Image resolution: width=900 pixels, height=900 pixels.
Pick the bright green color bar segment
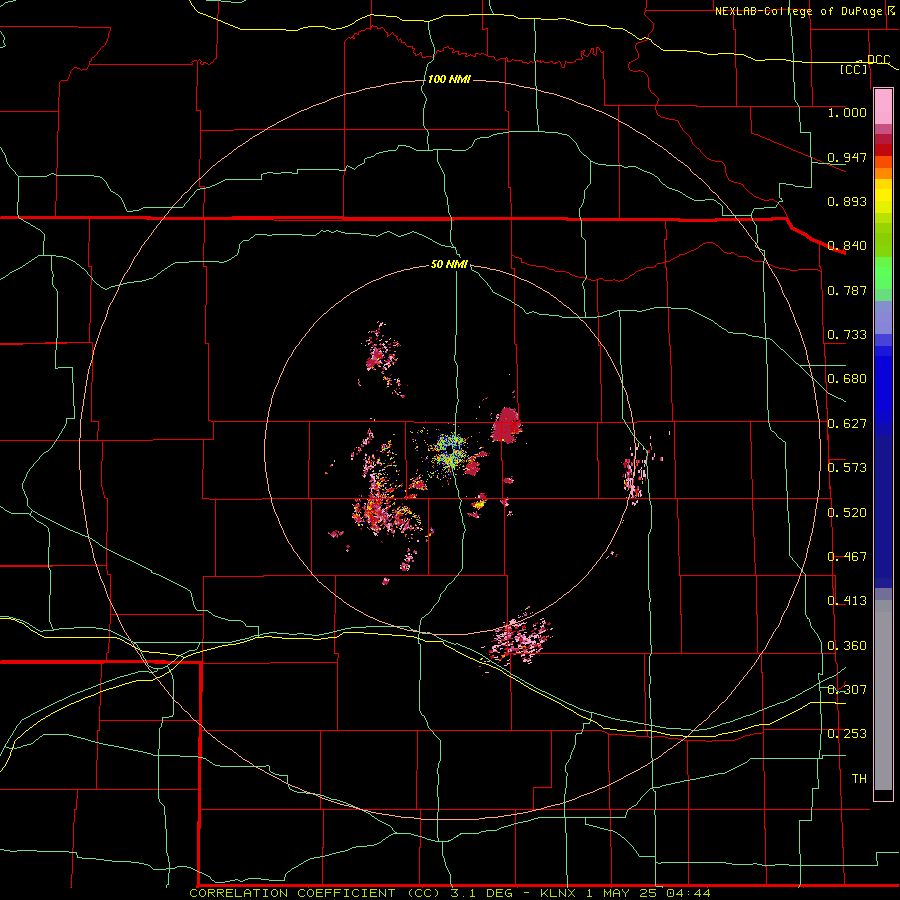883,273
